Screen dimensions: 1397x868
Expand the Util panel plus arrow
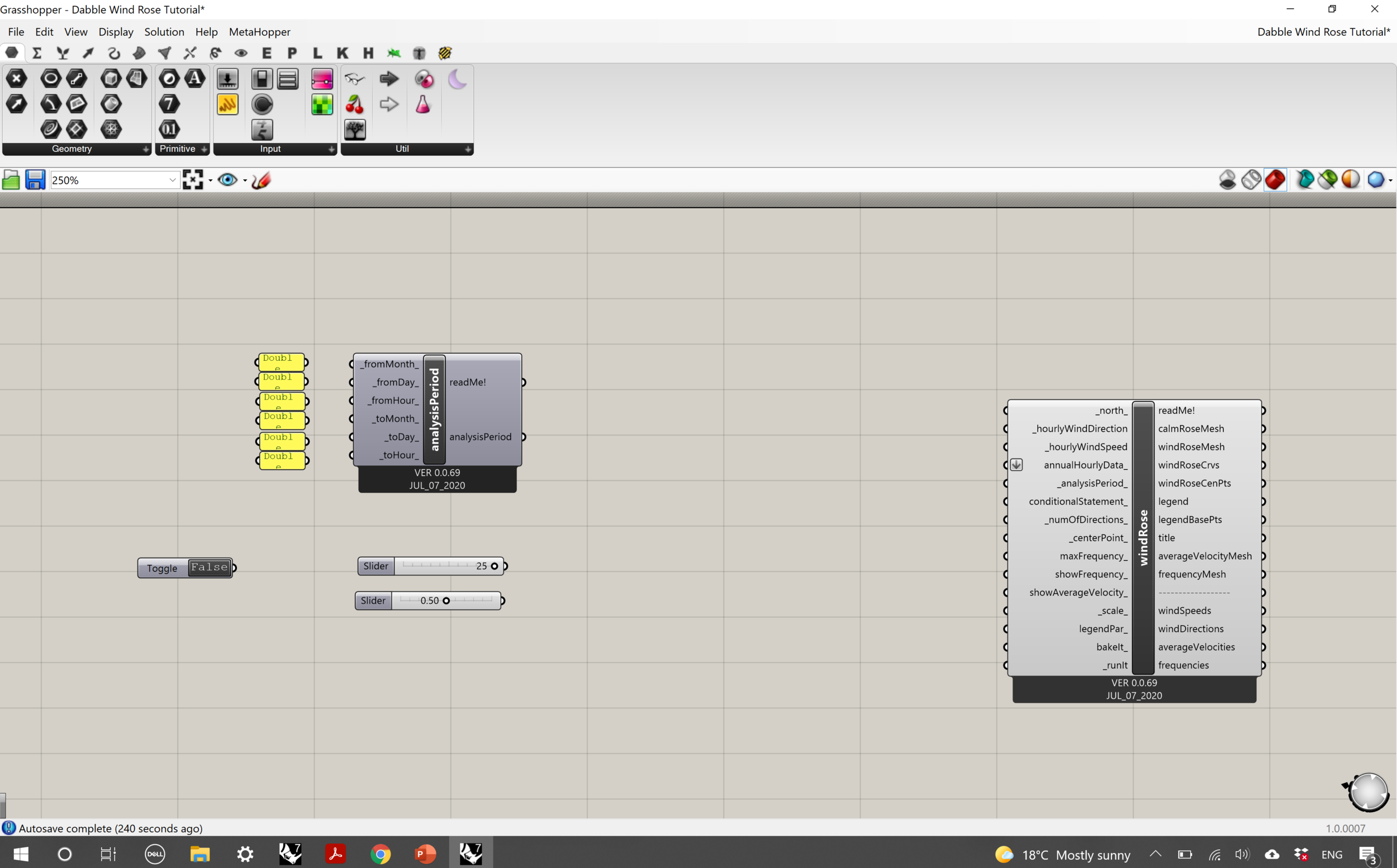pos(468,149)
